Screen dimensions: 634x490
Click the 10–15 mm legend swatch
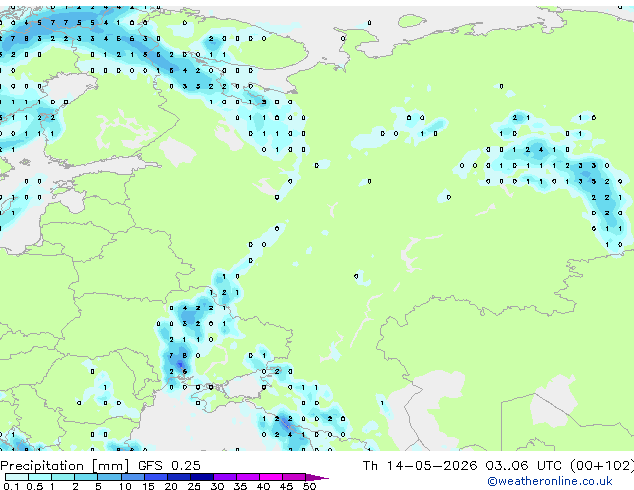pyautogui.click(x=132, y=477)
